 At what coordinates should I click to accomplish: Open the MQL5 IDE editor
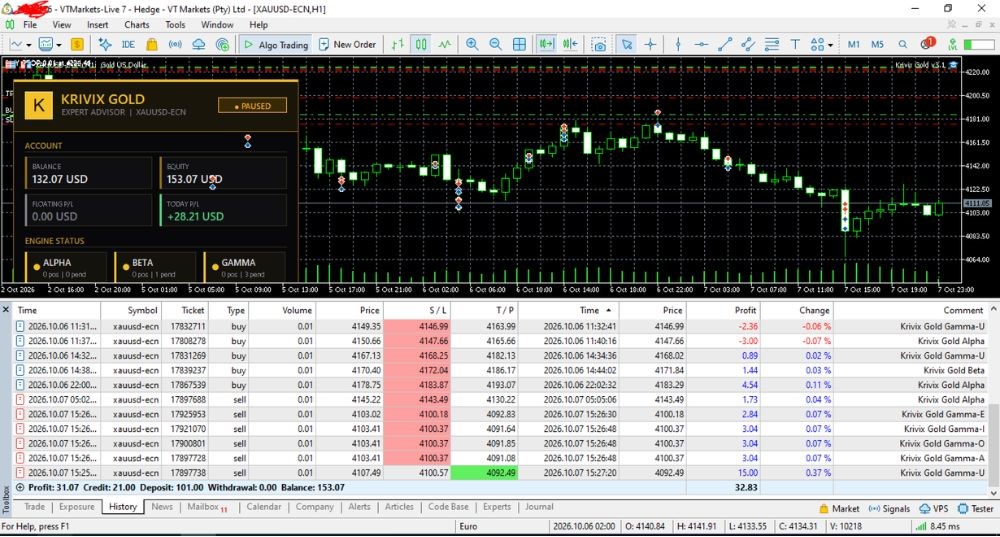[x=128, y=45]
